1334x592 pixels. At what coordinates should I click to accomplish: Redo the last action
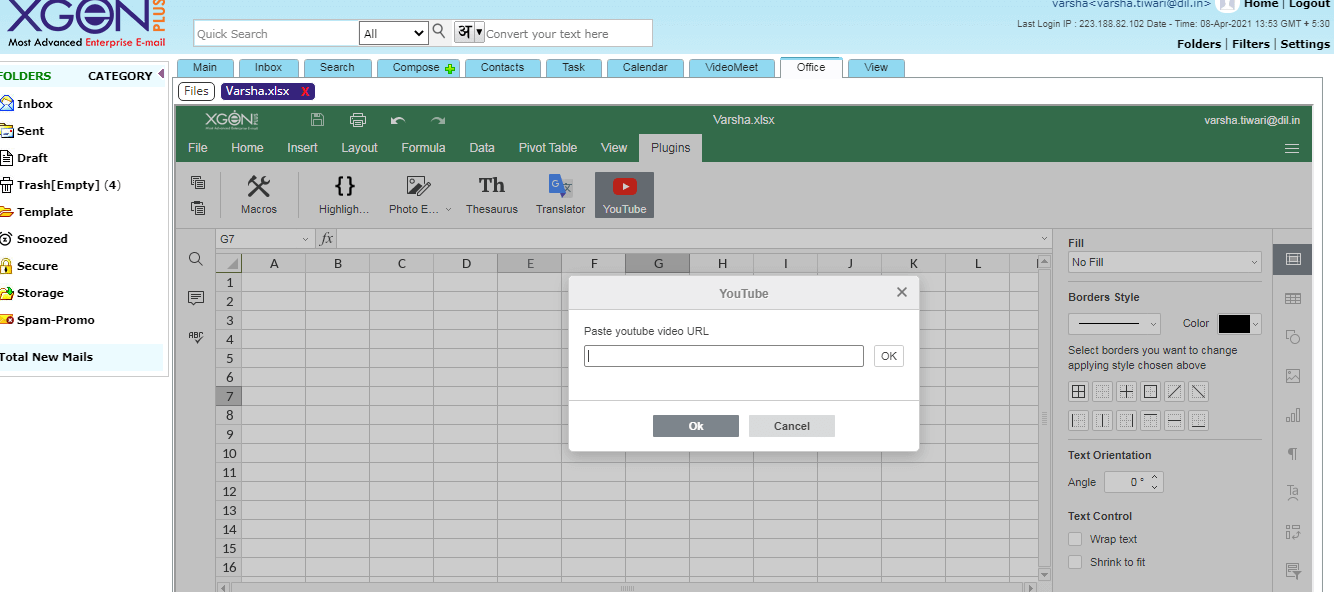pos(438,120)
